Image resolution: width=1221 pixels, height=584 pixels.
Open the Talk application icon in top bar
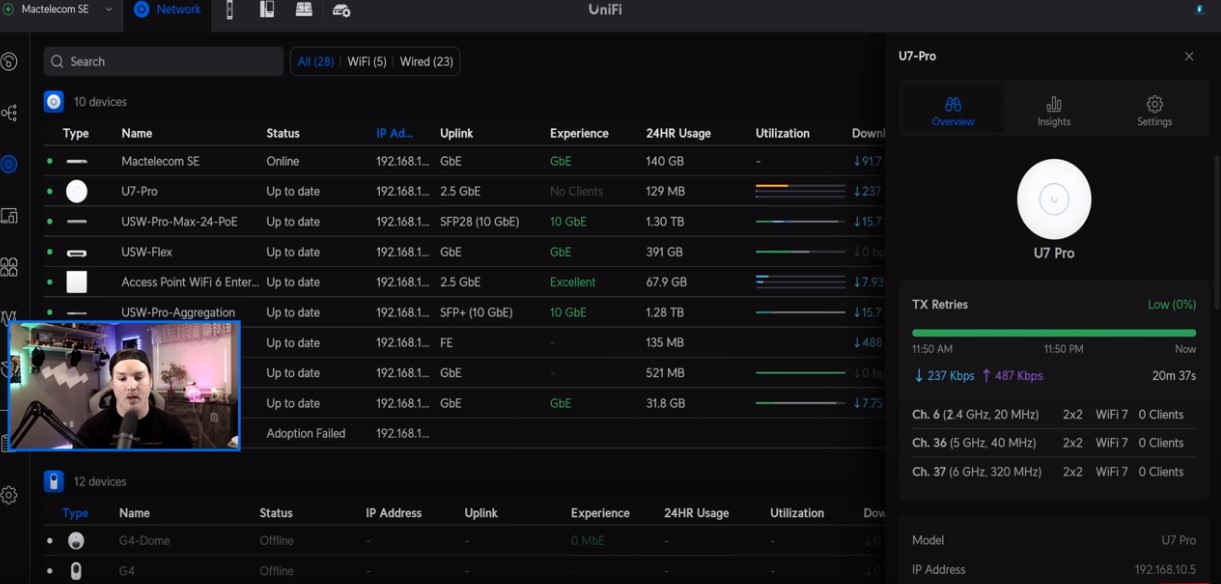304,10
